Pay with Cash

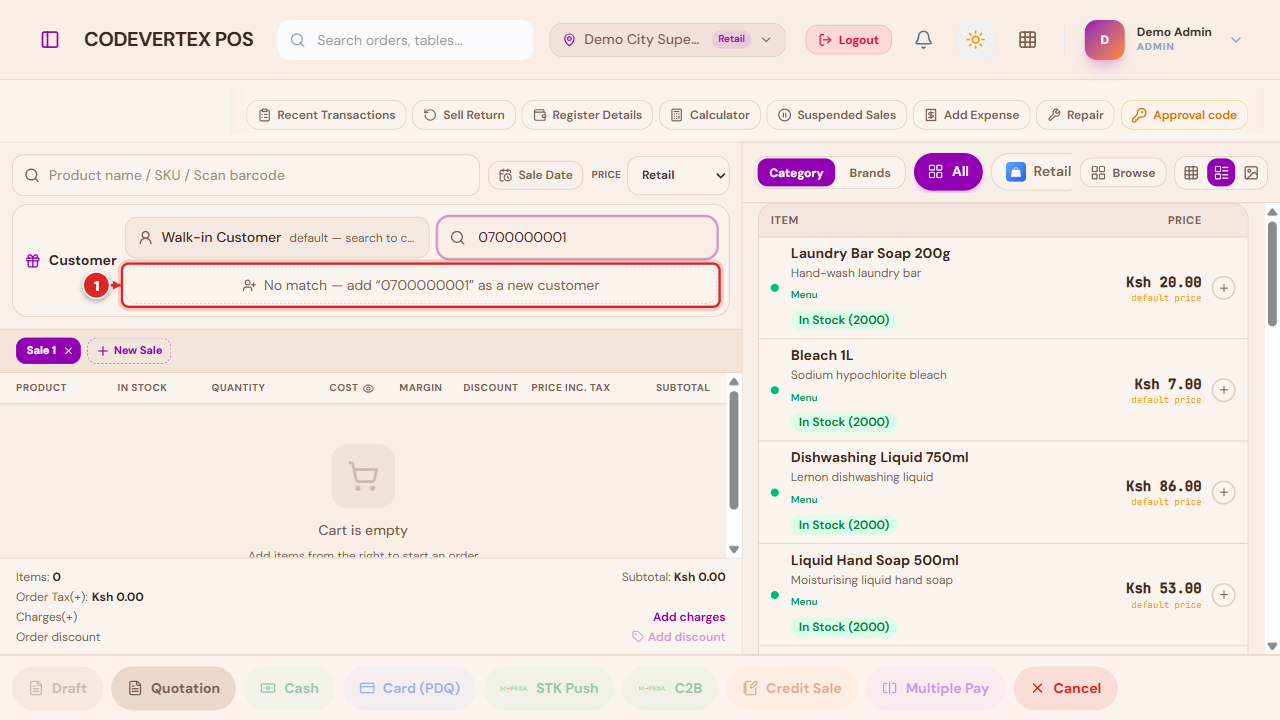coord(290,688)
